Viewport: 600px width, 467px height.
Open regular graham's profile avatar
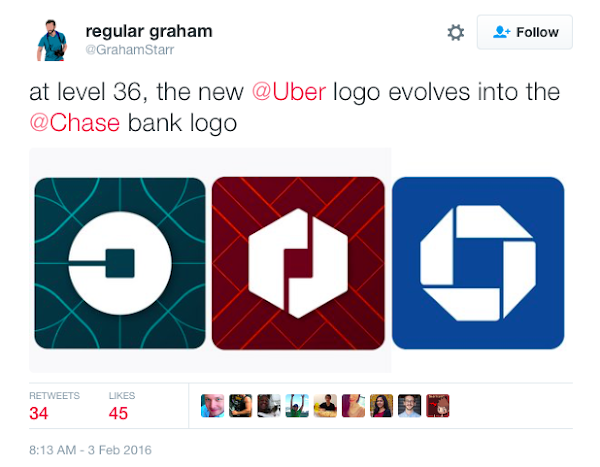[52, 40]
